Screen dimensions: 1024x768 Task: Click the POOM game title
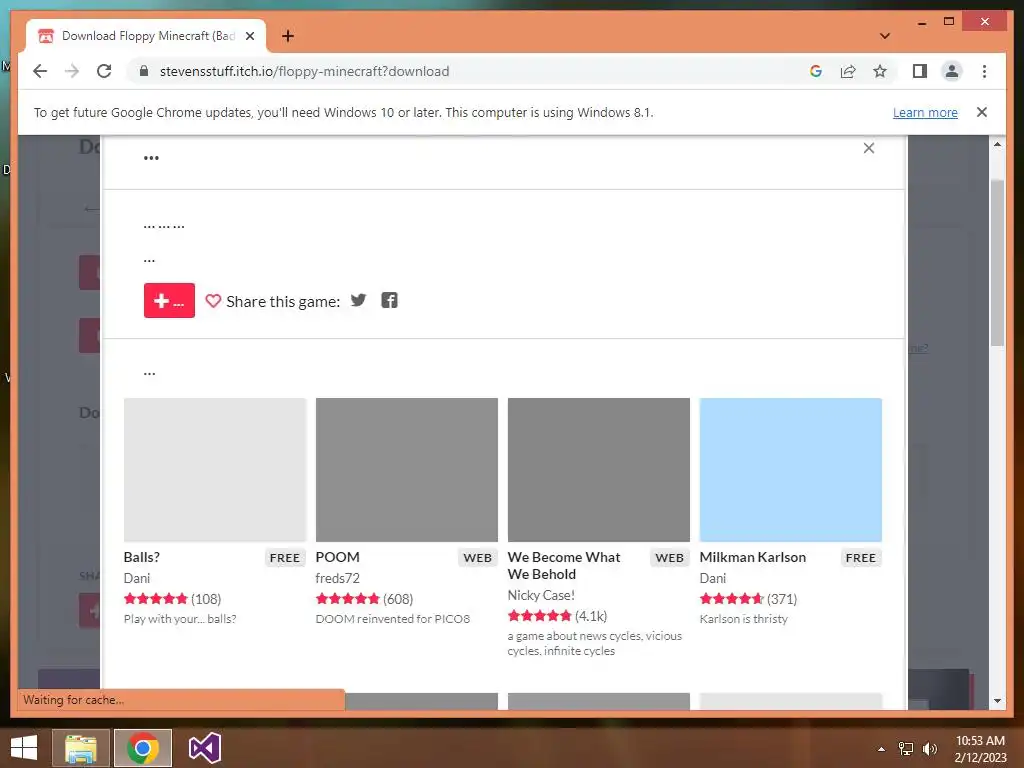[x=338, y=557]
